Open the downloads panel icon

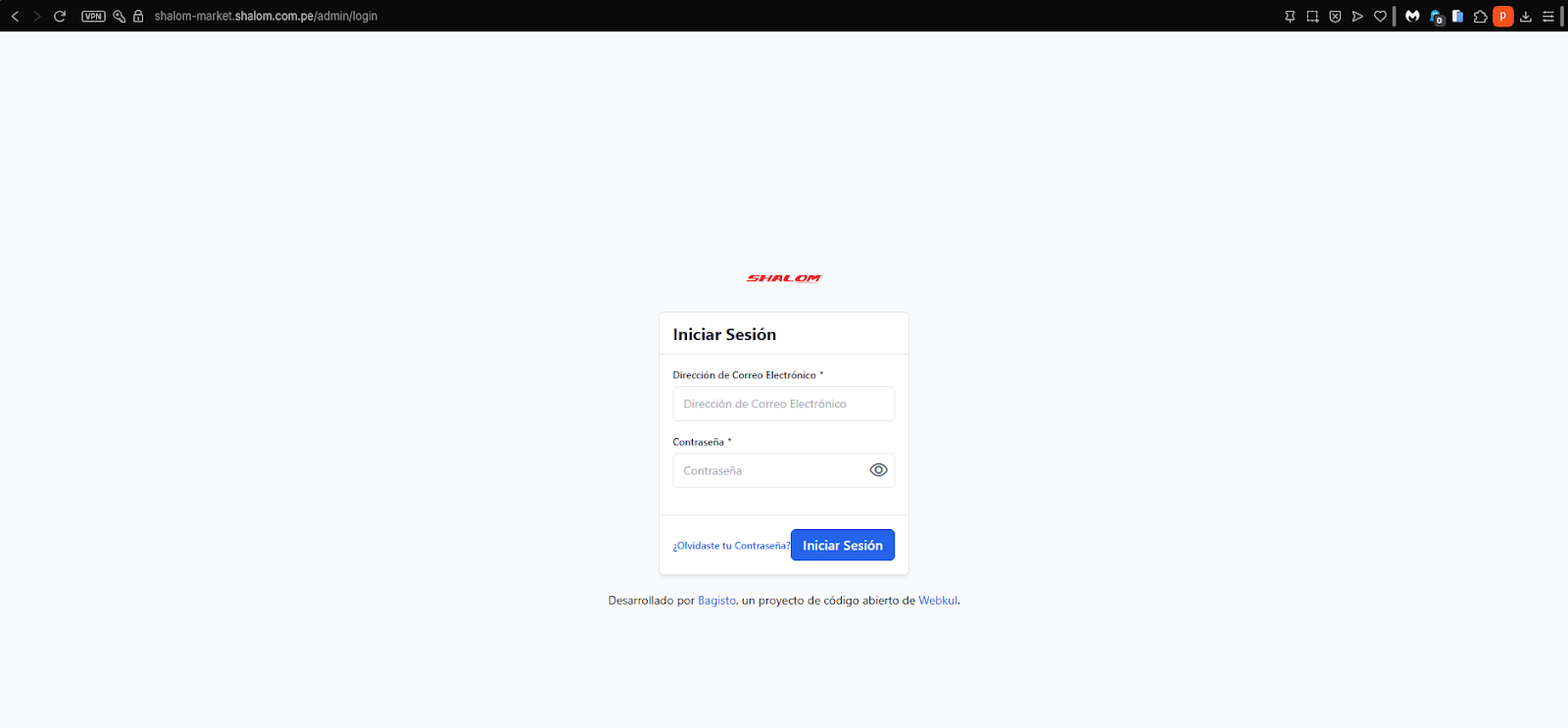click(1526, 16)
